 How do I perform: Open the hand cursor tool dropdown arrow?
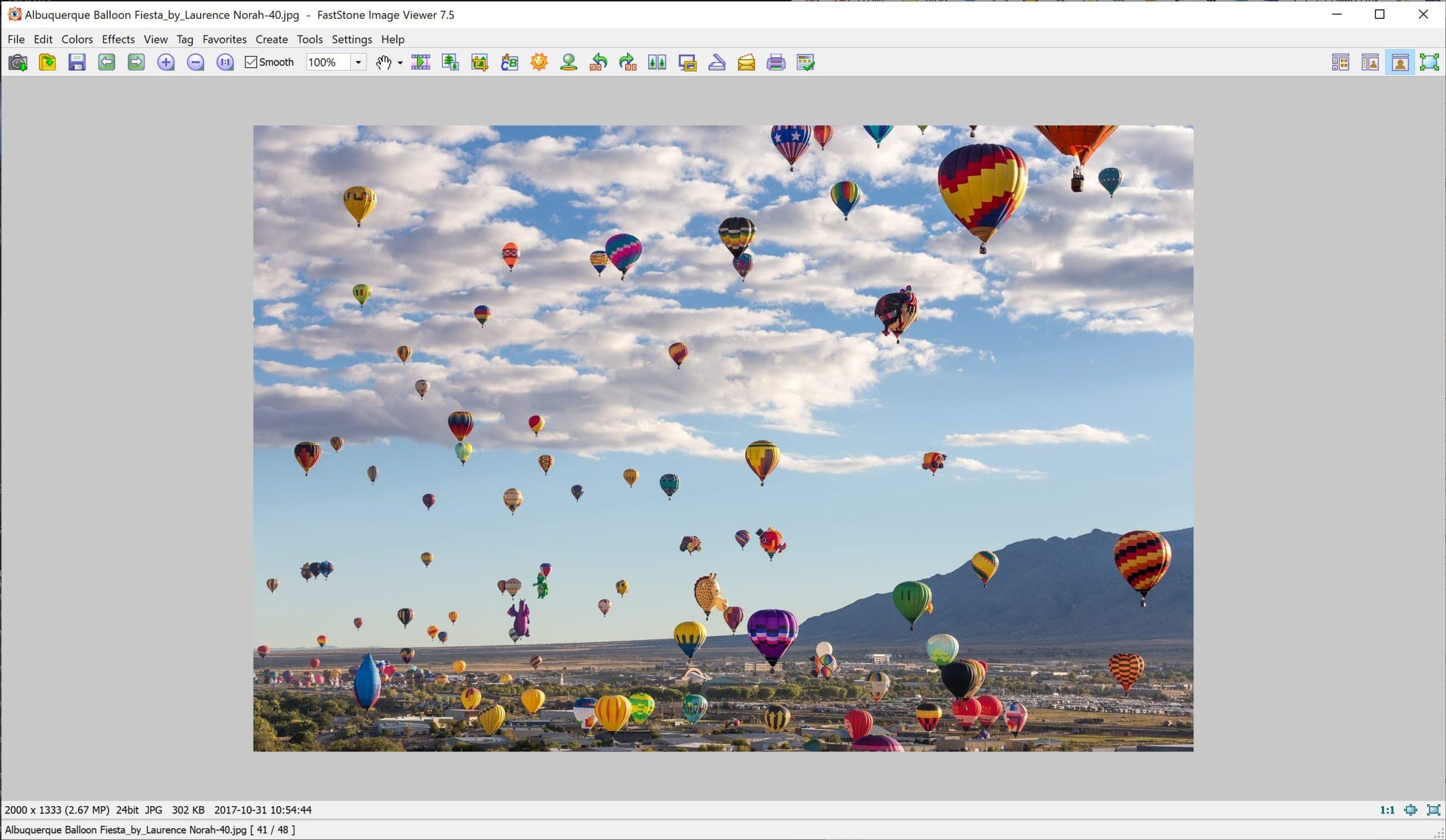pos(400,63)
